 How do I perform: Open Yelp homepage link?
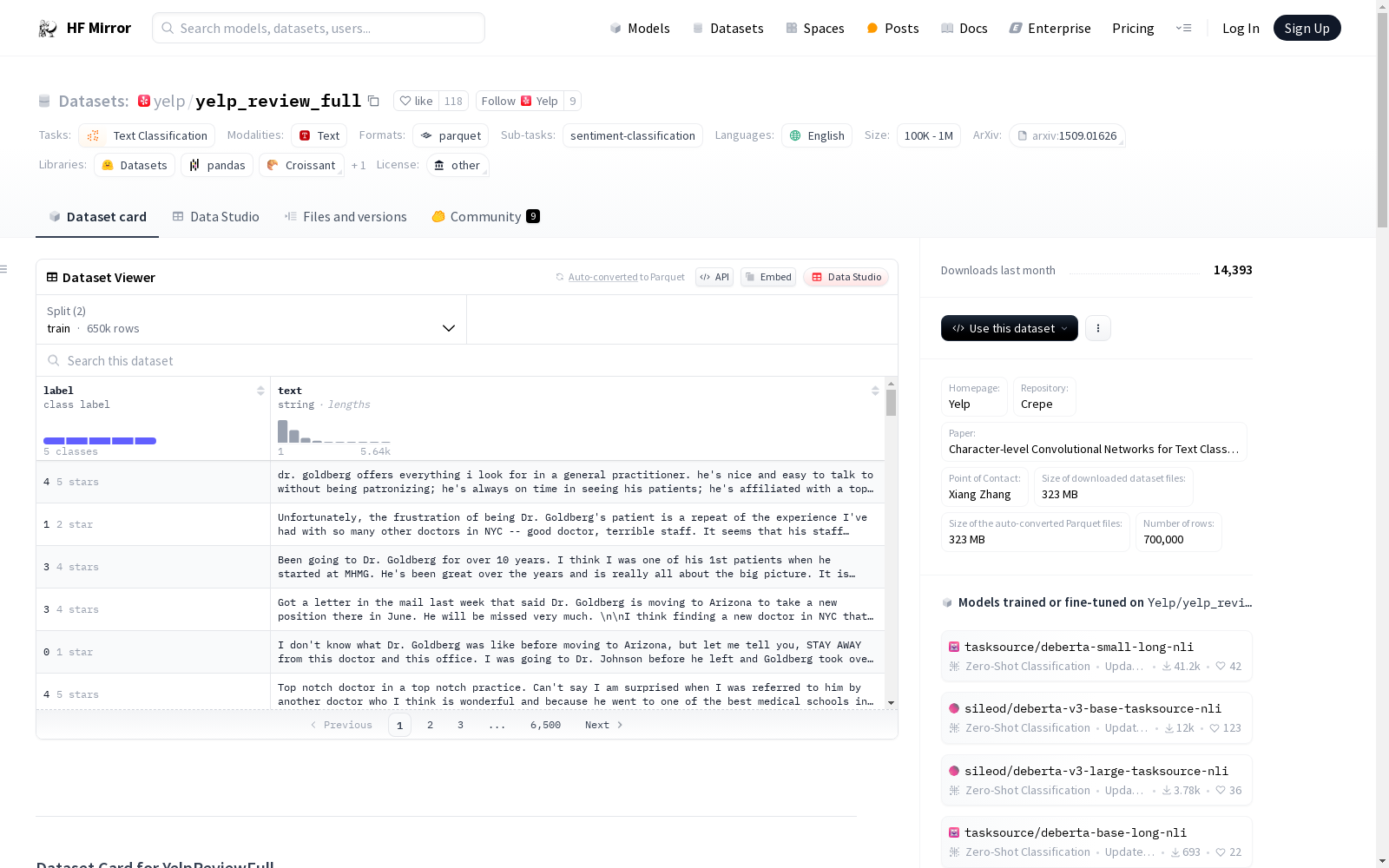point(959,404)
